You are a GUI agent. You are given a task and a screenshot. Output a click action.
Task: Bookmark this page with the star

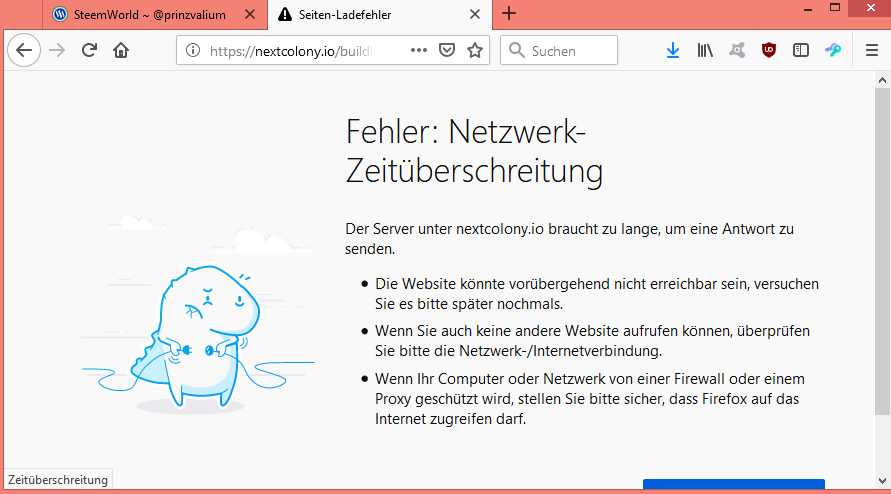click(475, 50)
